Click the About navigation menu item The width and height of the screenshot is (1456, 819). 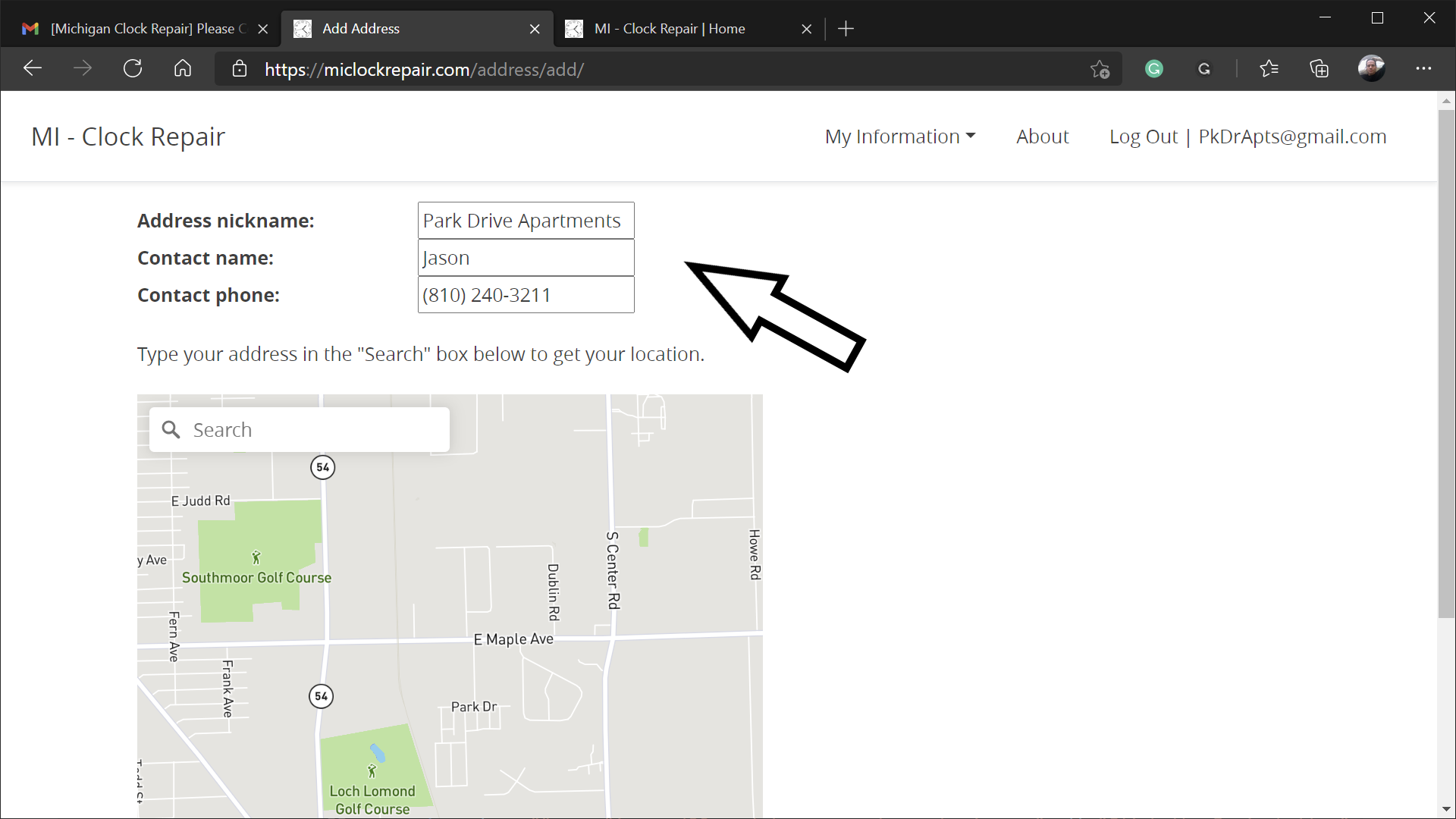(x=1043, y=136)
